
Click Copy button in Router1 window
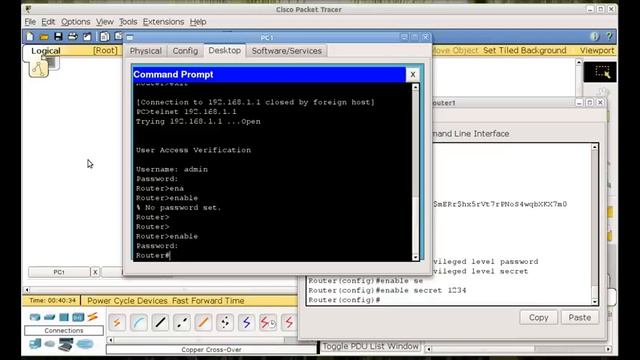click(538, 317)
